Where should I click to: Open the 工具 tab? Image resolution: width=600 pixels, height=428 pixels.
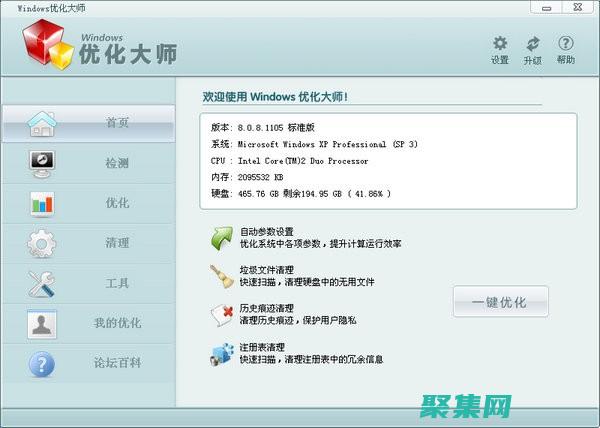(89, 284)
